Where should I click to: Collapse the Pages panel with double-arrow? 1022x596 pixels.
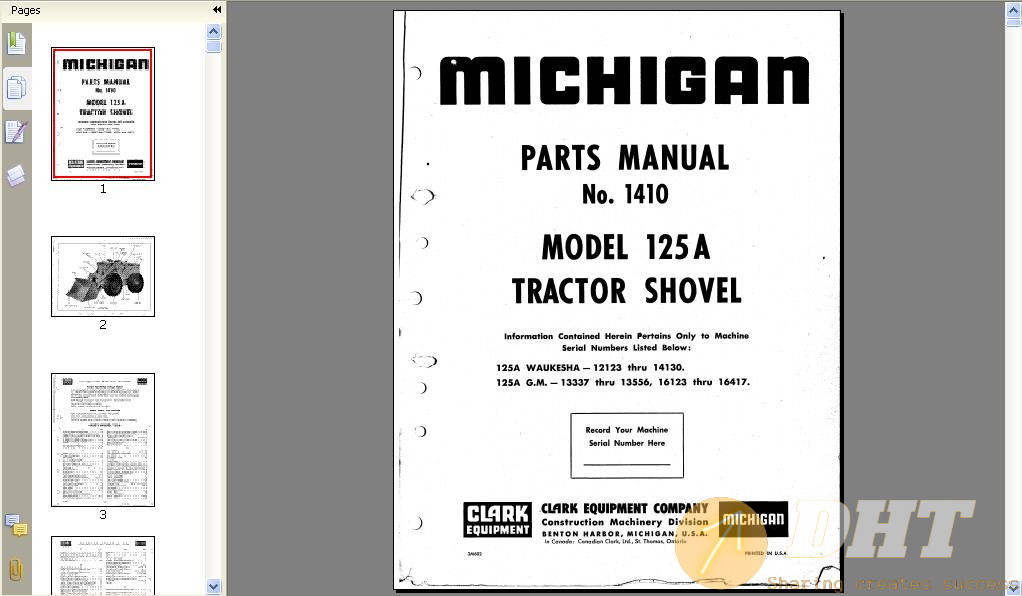217,10
